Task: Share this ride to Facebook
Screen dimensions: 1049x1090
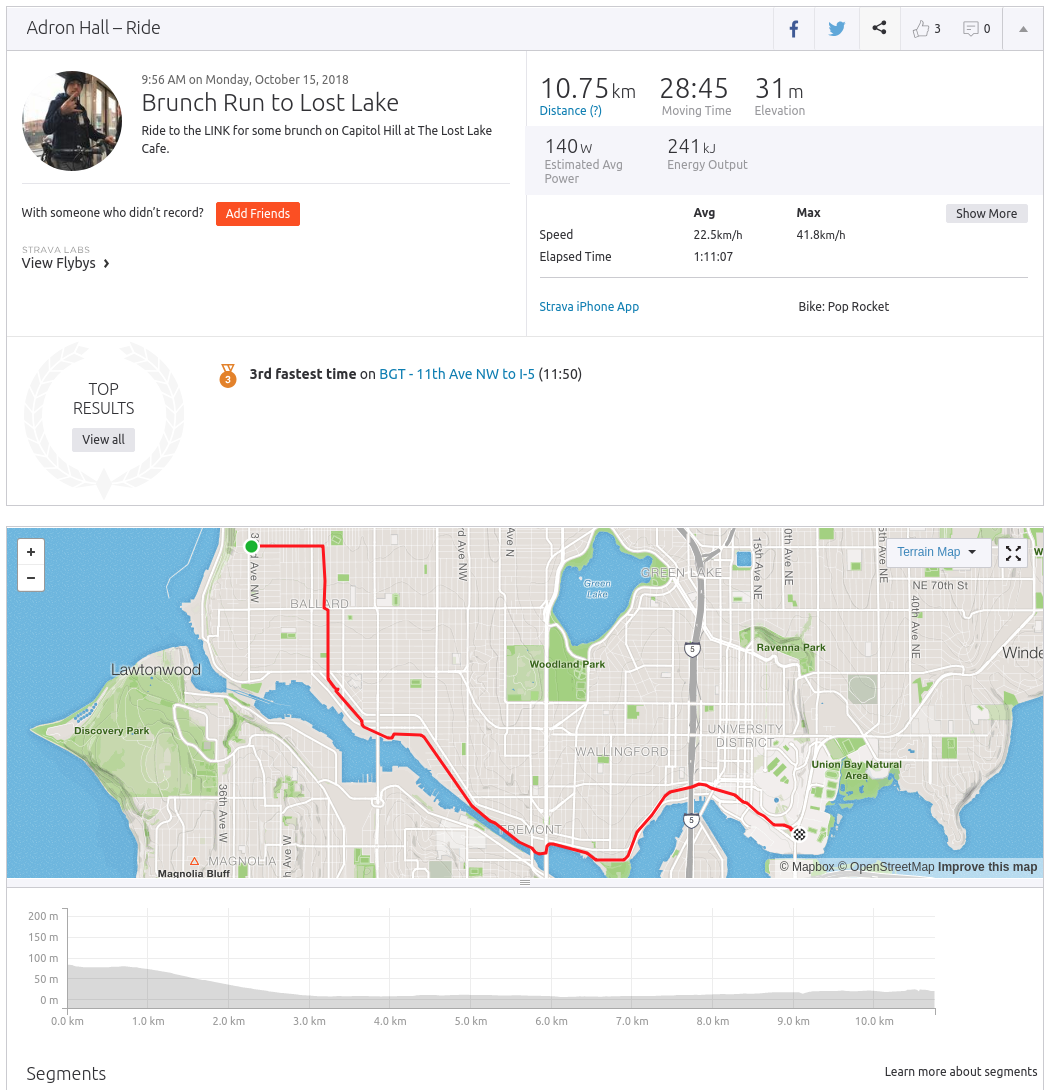Action: point(793,28)
